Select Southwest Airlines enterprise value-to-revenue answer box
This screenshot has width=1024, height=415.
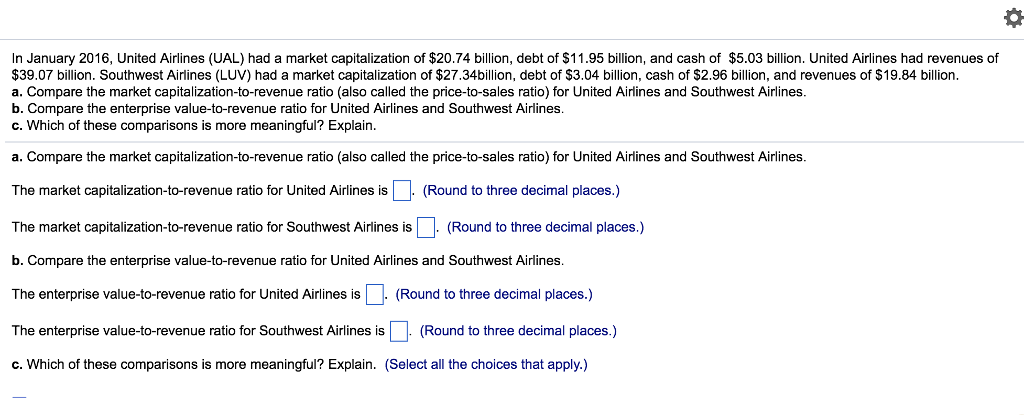pyautogui.click(x=399, y=331)
